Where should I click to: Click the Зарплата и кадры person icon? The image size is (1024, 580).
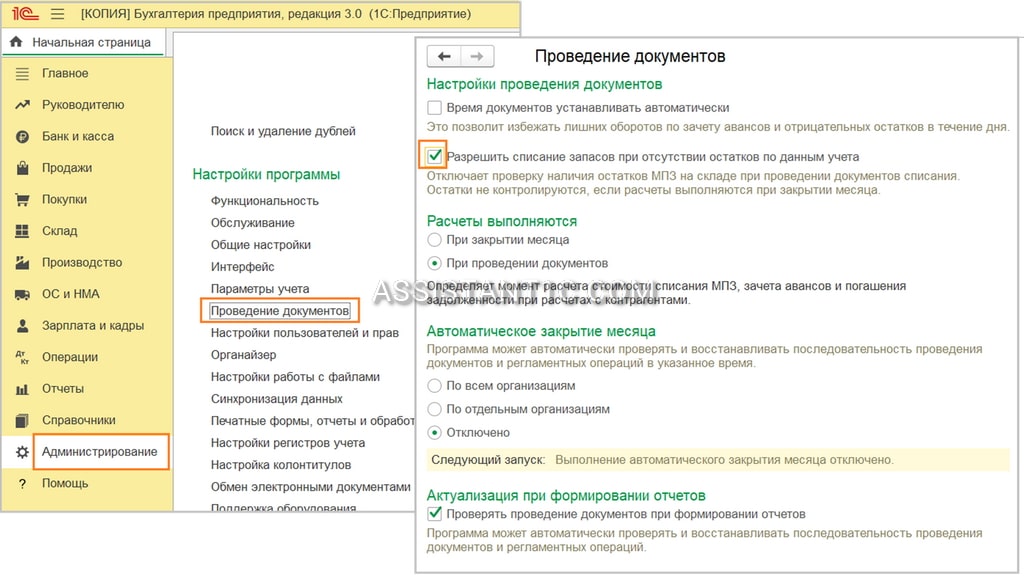(22, 325)
